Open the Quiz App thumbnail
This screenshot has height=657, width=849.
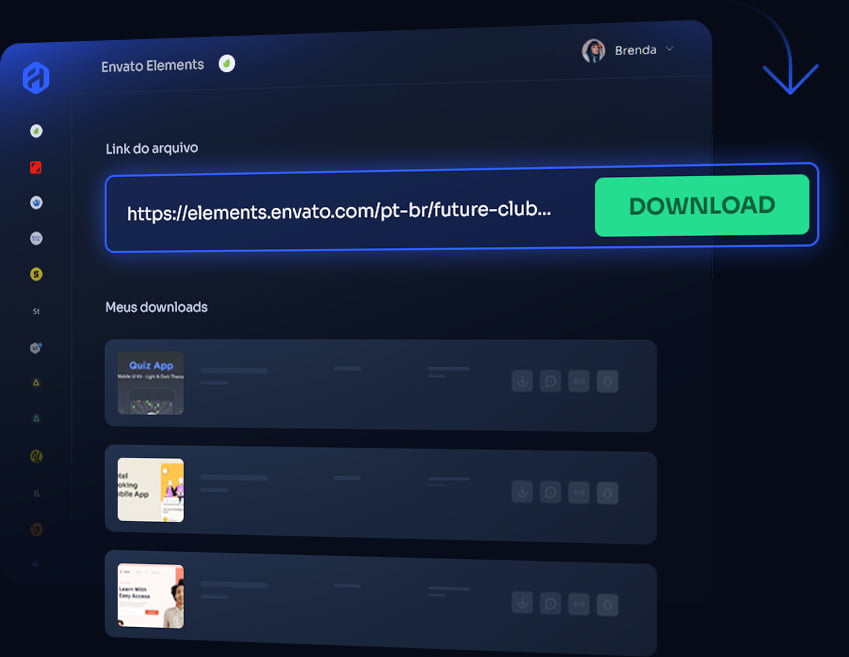pos(151,383)
